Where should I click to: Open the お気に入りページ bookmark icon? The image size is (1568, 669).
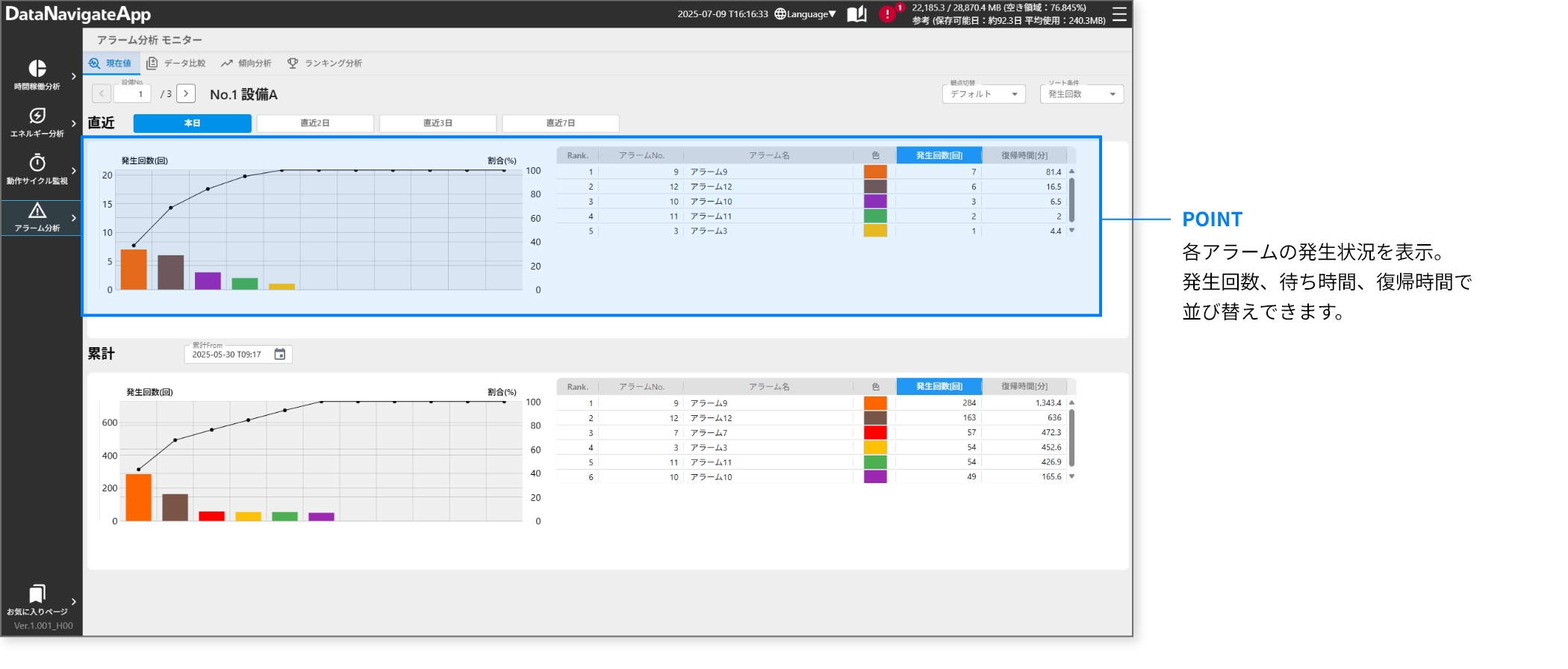pos(37,594)
